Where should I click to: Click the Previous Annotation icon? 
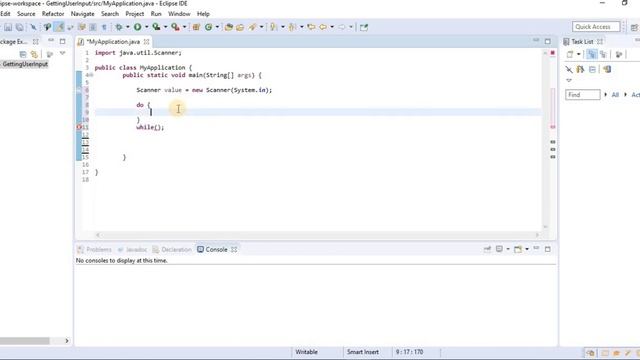[292, 27]
